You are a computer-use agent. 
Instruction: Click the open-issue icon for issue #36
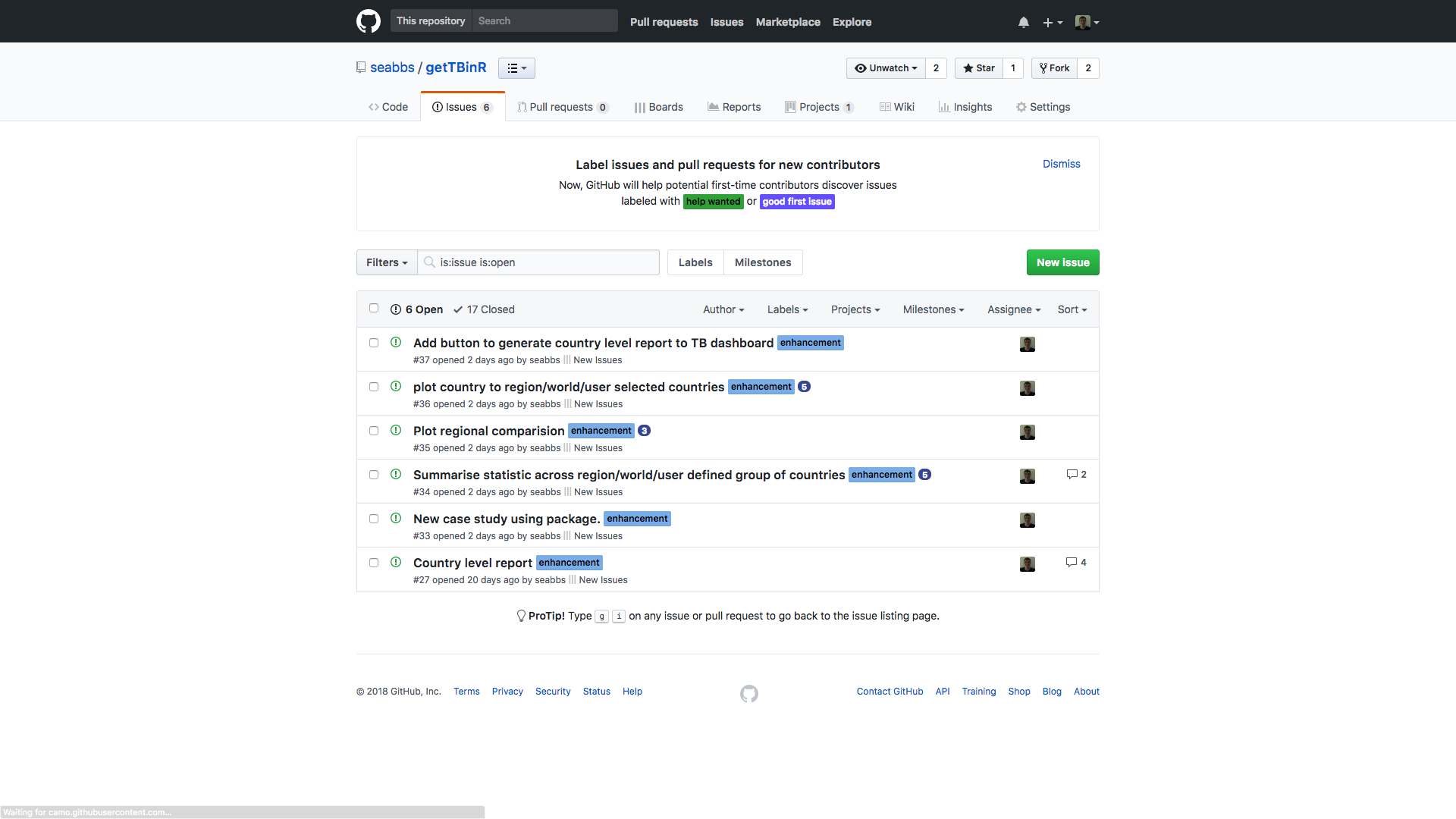pos(396,387)
